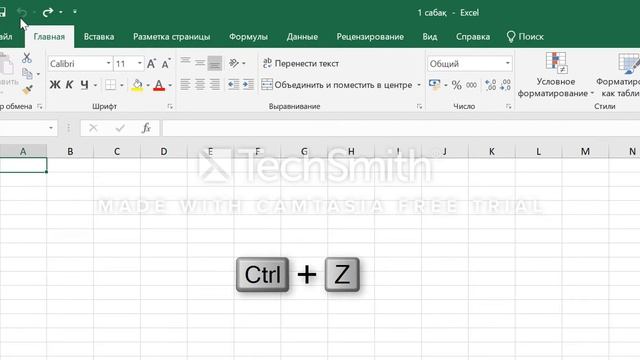
Task: Open the Формулы ribbon tab
Action: click(248, 37)
